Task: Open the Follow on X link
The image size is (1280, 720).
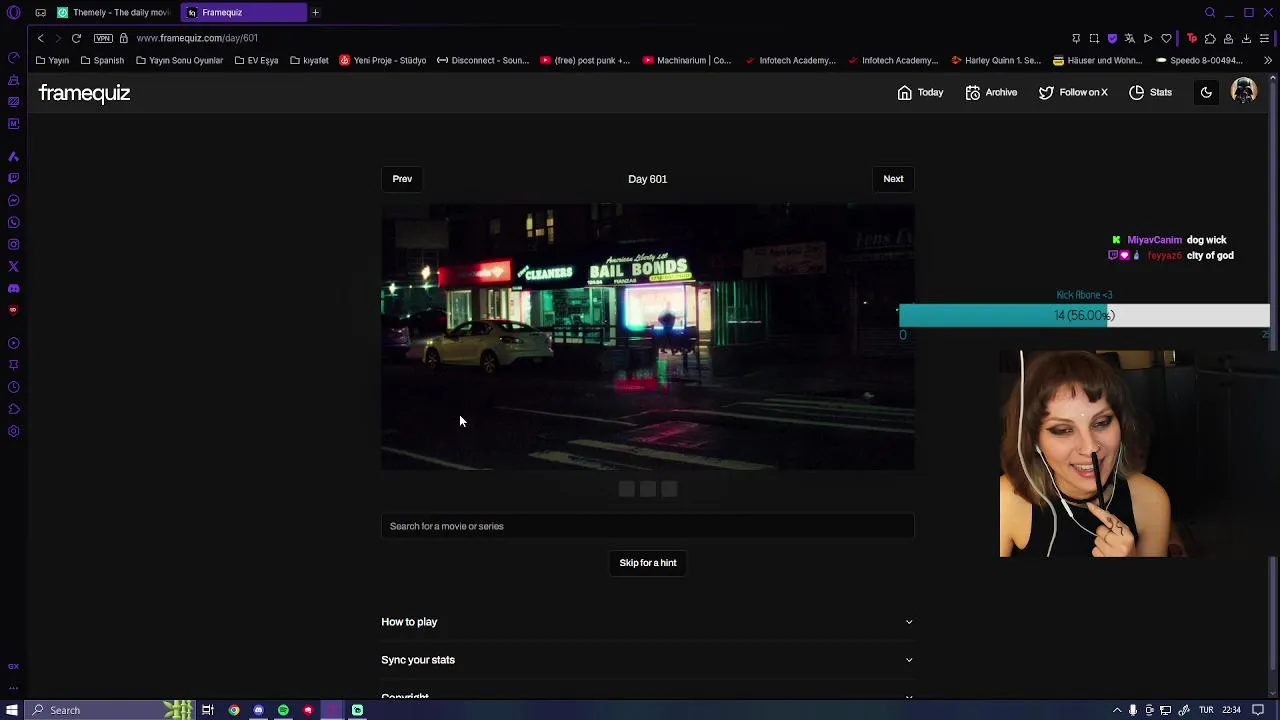Action: point(1073,92)
